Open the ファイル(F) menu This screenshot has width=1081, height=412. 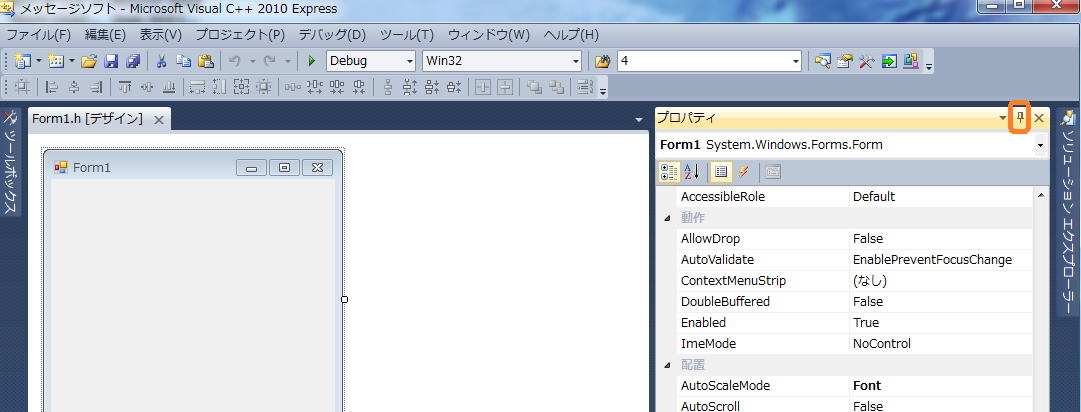39,34
